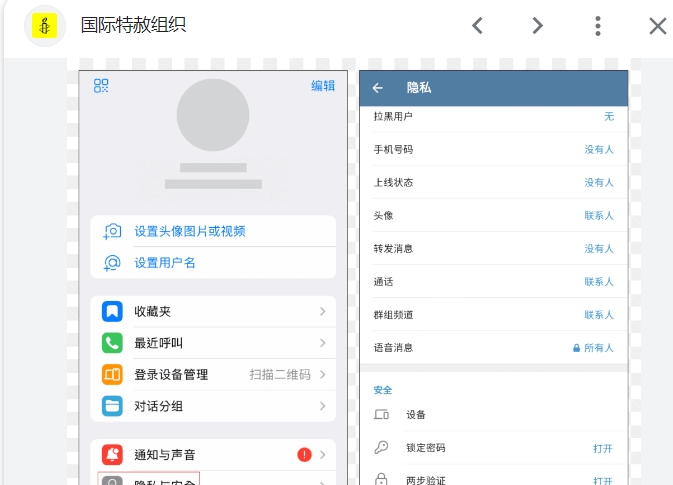Open the QR code icon in profile

pos(101,86)
